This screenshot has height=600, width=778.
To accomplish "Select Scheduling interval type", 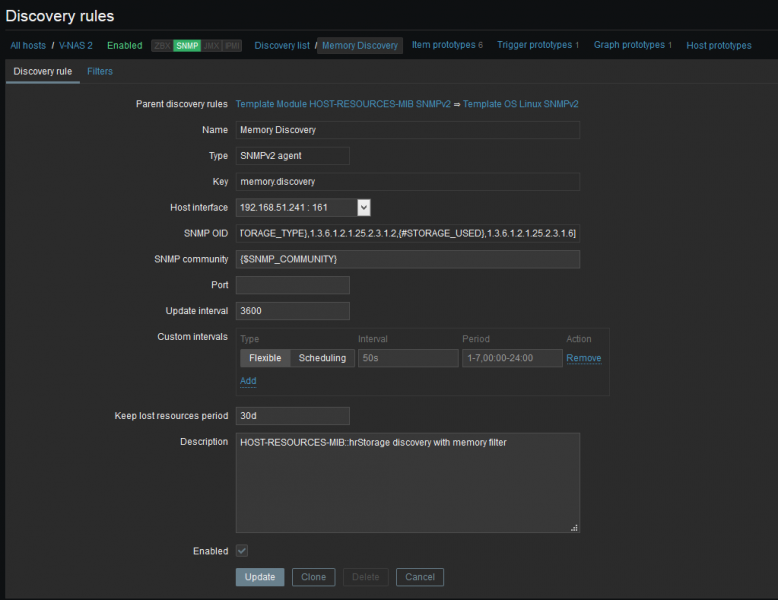I will 322,358.
